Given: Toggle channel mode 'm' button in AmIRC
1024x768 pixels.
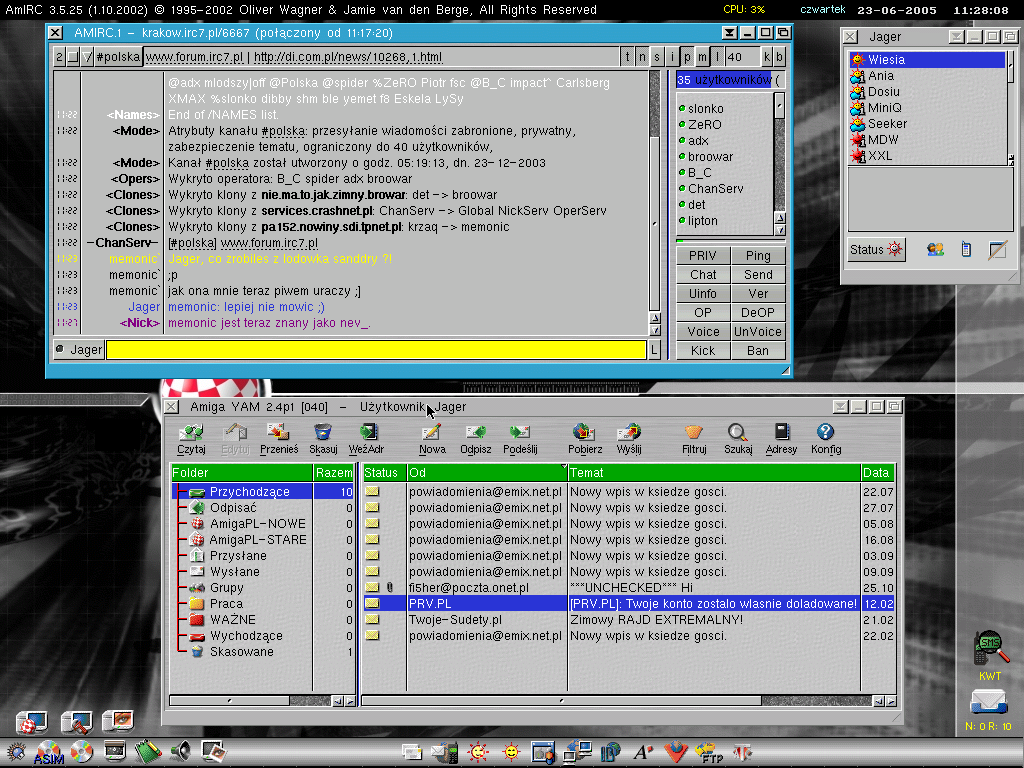Looking at the screenshot, I should coord(703,57).
